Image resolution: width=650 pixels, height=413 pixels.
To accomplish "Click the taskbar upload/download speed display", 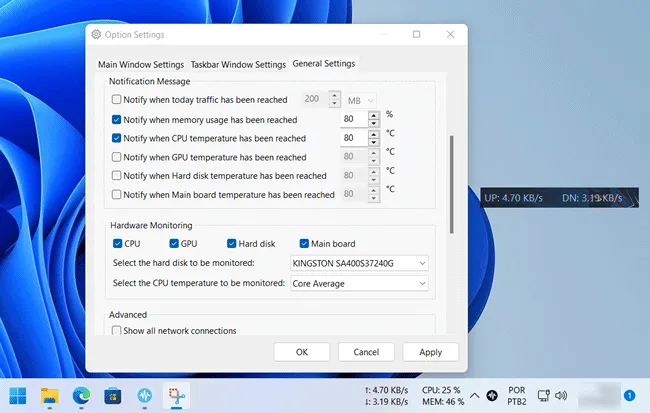I will click(387, 396).
